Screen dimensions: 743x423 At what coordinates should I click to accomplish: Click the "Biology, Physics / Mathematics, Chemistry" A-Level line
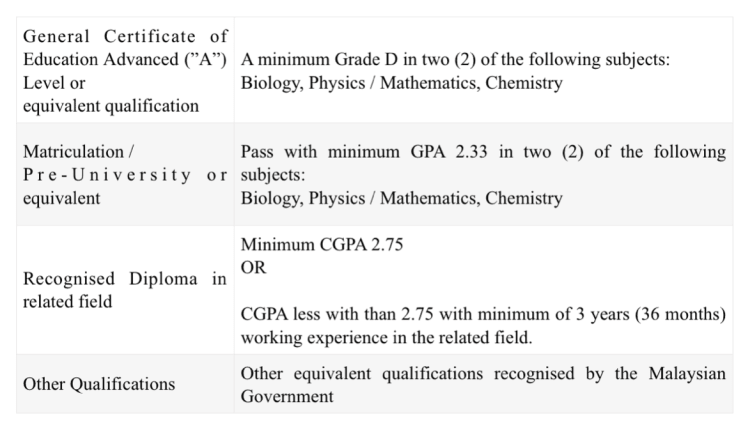point(401,83)
